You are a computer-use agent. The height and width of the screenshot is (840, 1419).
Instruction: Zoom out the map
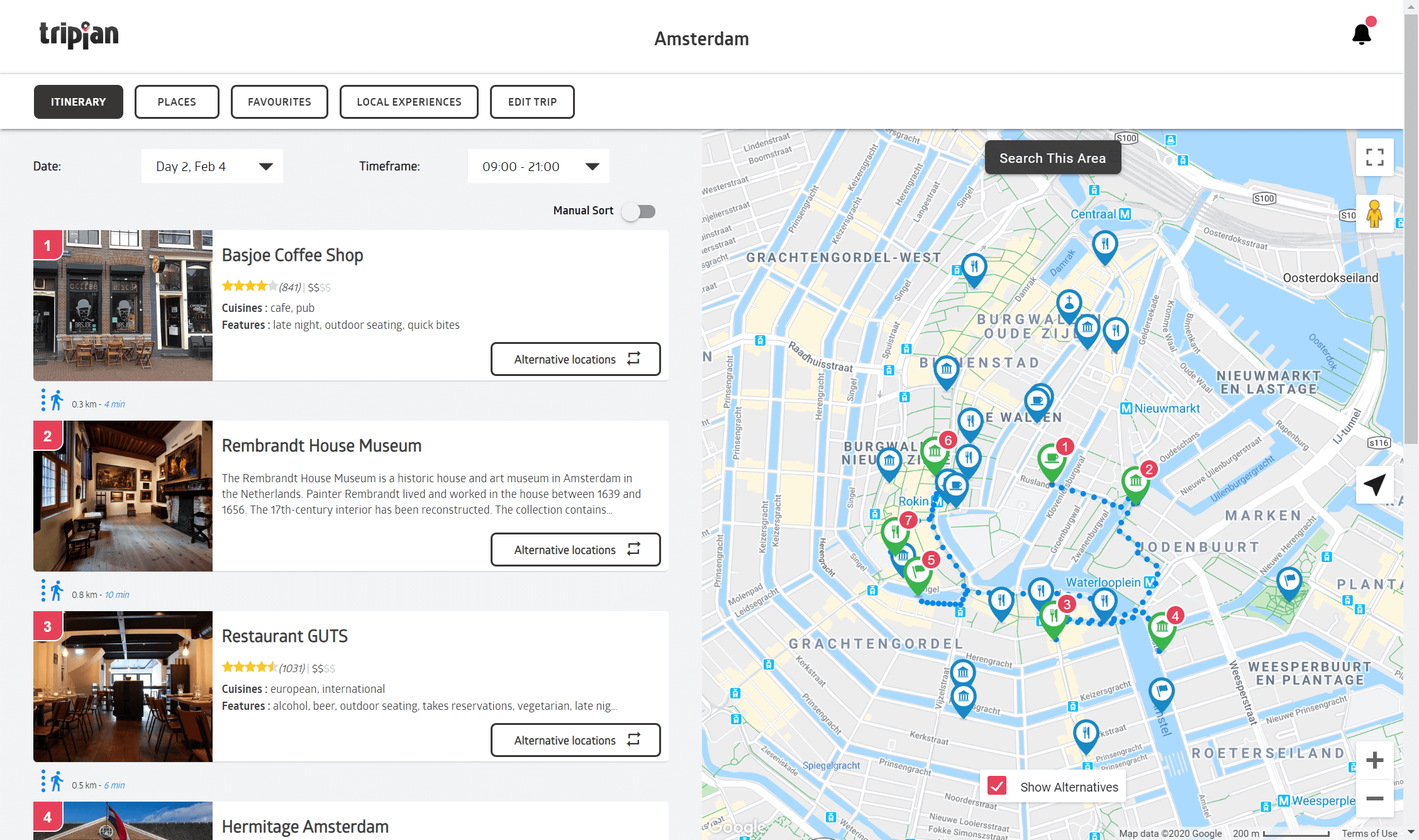(1375, 799)
